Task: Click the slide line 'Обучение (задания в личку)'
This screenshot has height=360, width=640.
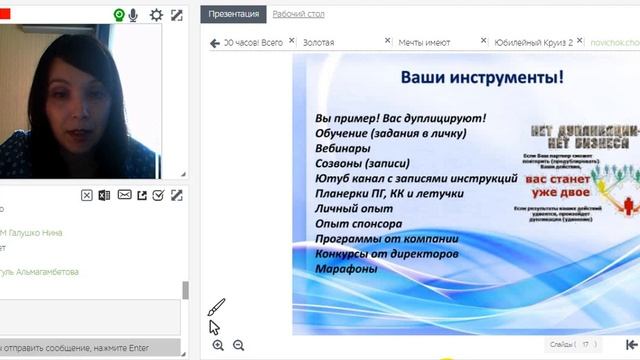Action: pyautogui.click(x=391, y=133)
